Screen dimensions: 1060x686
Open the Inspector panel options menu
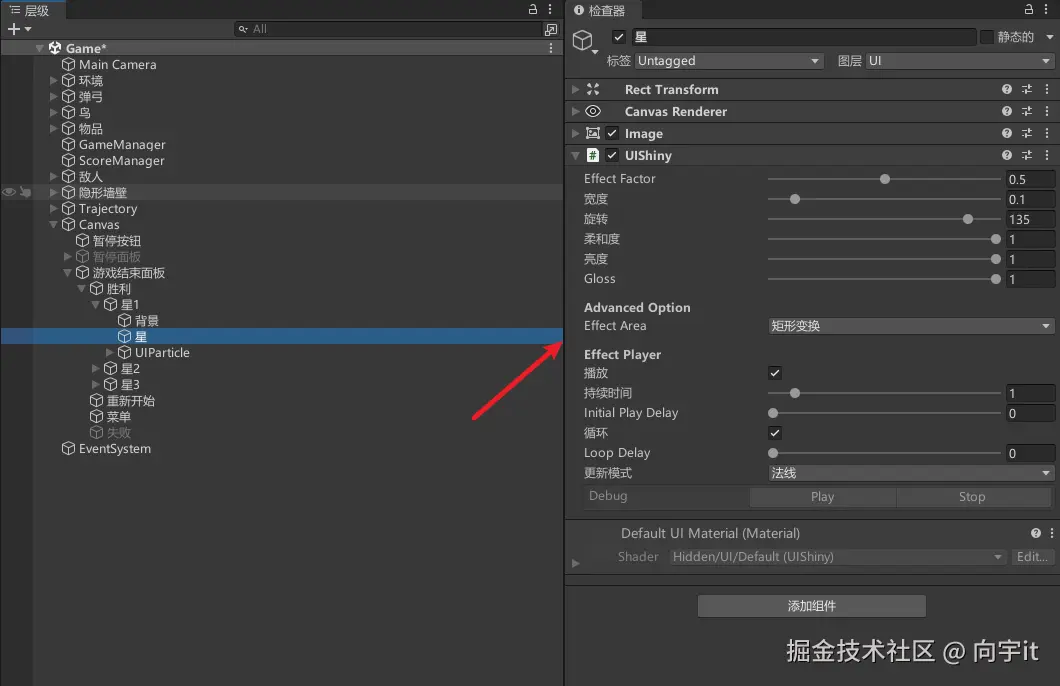[x=1046, y=9]
